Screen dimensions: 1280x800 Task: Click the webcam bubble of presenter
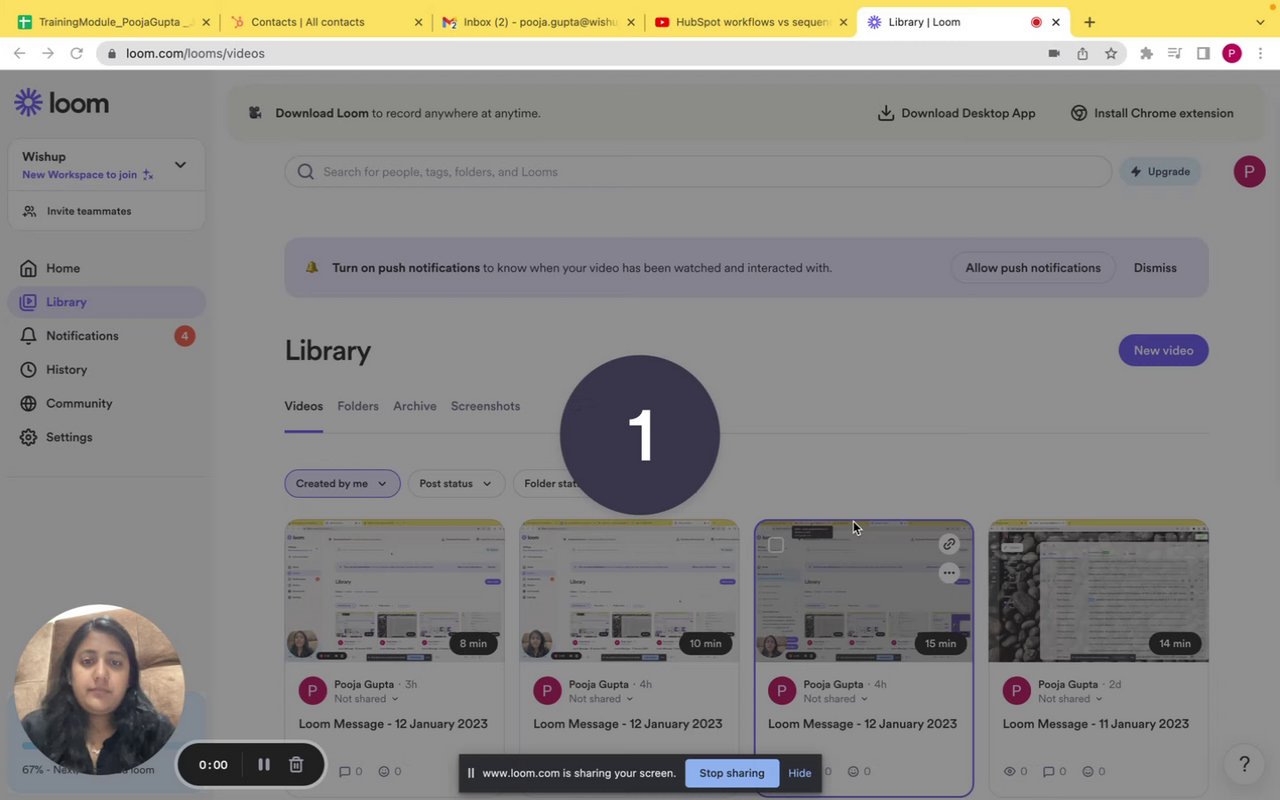pos(99,690)
